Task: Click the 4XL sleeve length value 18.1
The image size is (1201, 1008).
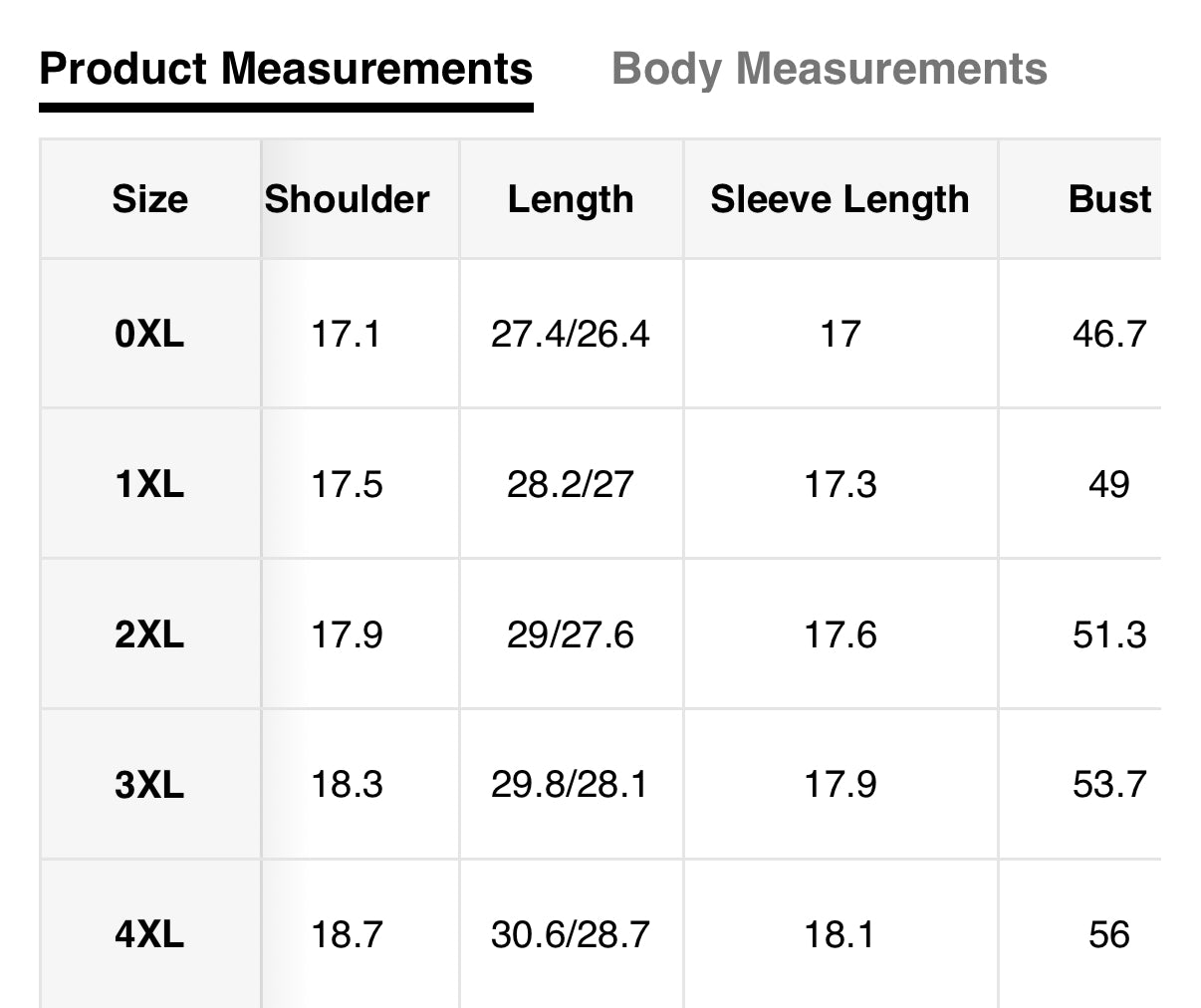Action: pyautogui.click(x=840, y=934)
